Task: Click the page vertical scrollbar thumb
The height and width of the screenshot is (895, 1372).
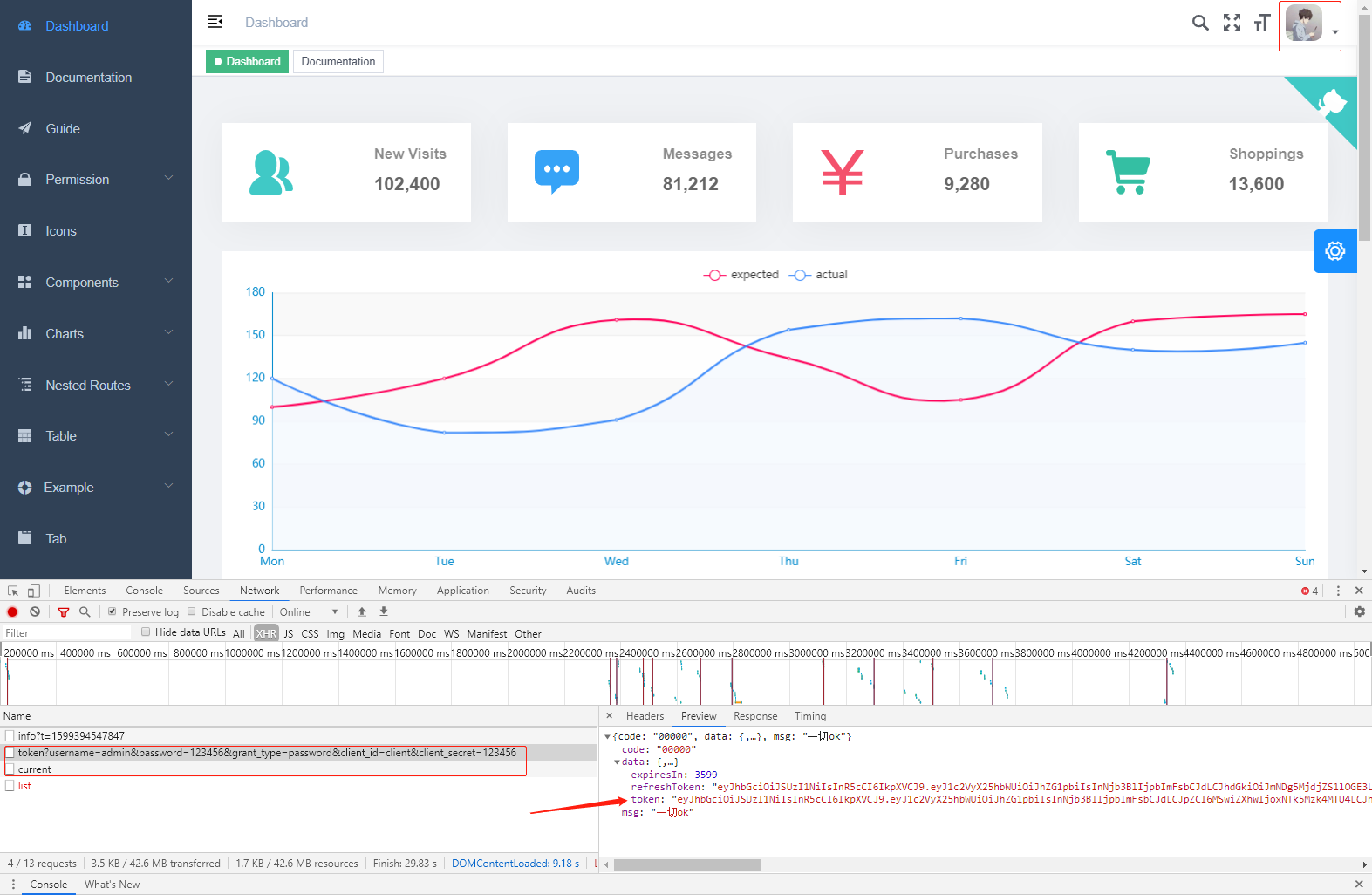Action: pyautogui.click(x=1364, y=129)
